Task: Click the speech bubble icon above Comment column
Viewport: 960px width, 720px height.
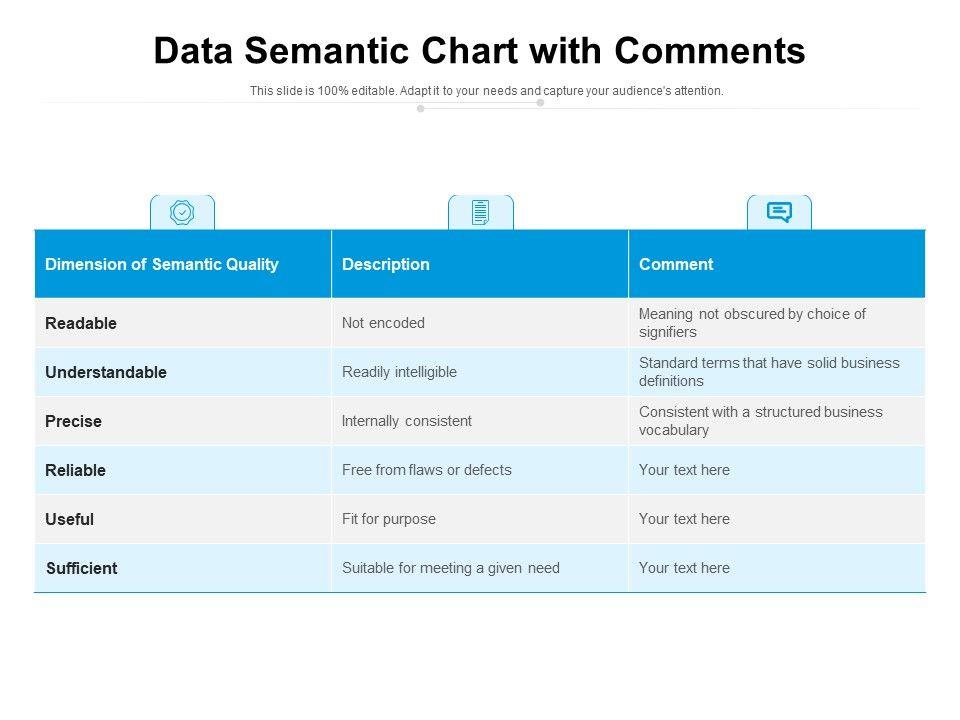Action: (x=779, y=212)
